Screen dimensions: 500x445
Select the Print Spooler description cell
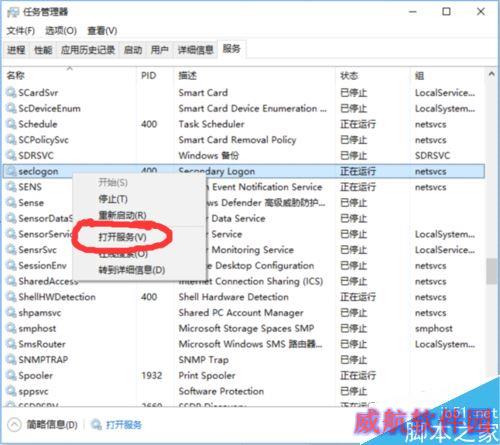pyautogui.click(x=207, y=375)
